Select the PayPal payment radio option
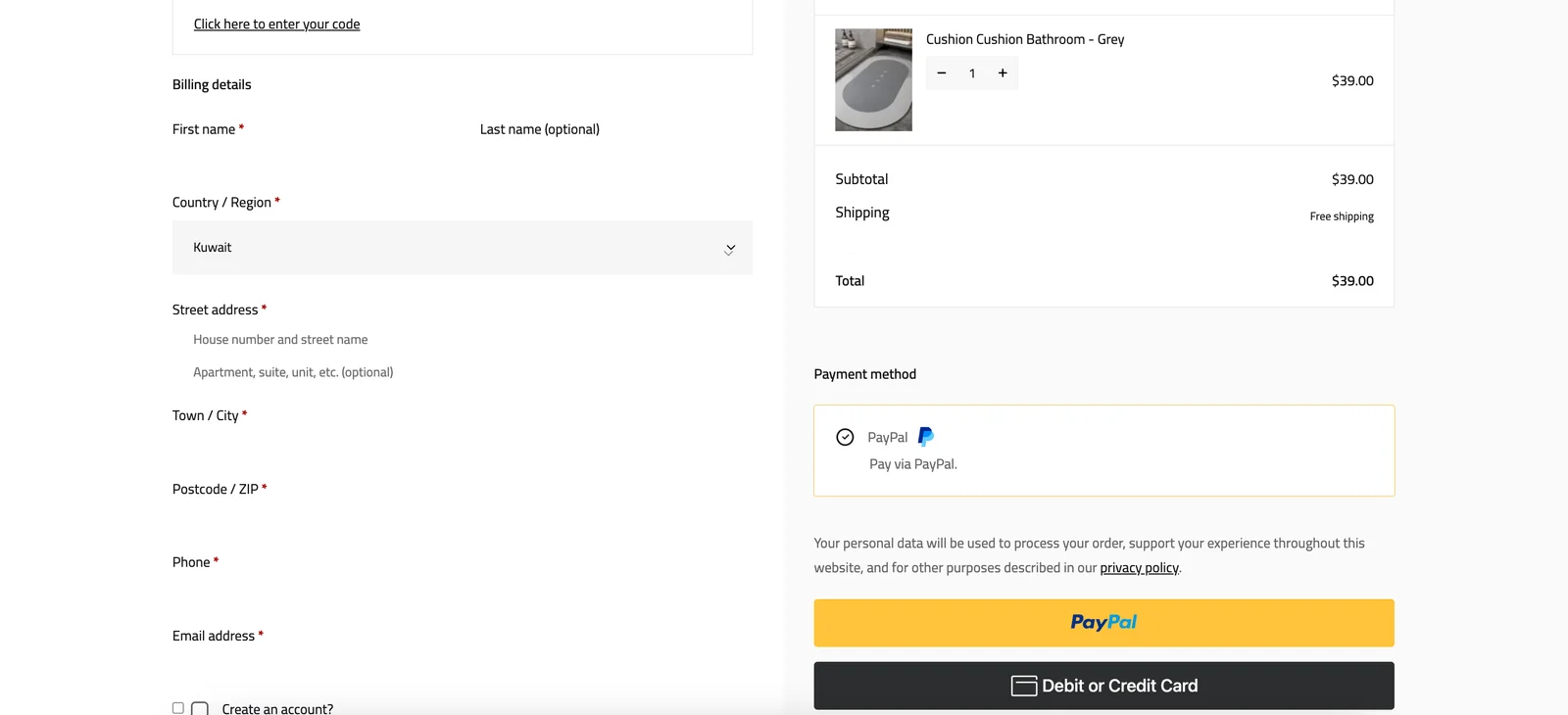 (x=845, y=437)
